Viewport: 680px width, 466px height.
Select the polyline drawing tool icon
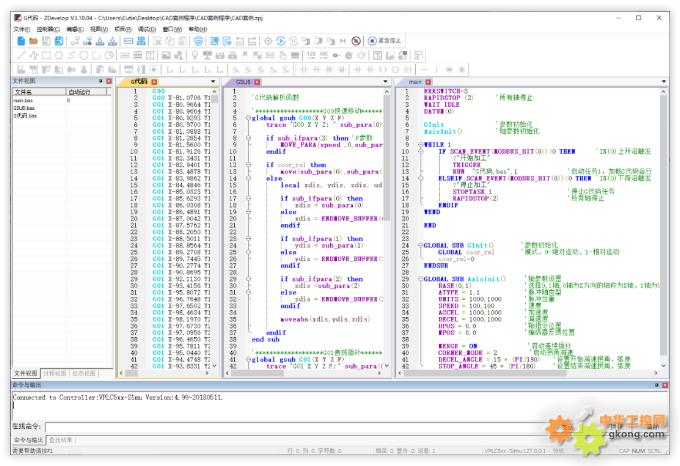(x=33, y=55)
